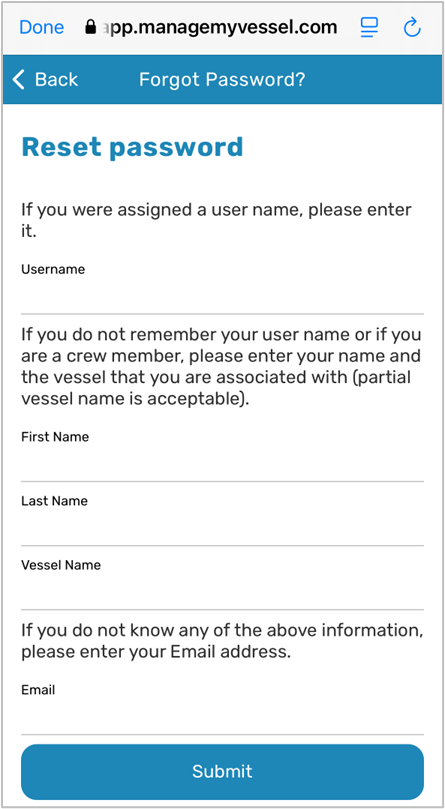Click the Email field label
Viewport: 445px width, 809px height.
(38, 690)
